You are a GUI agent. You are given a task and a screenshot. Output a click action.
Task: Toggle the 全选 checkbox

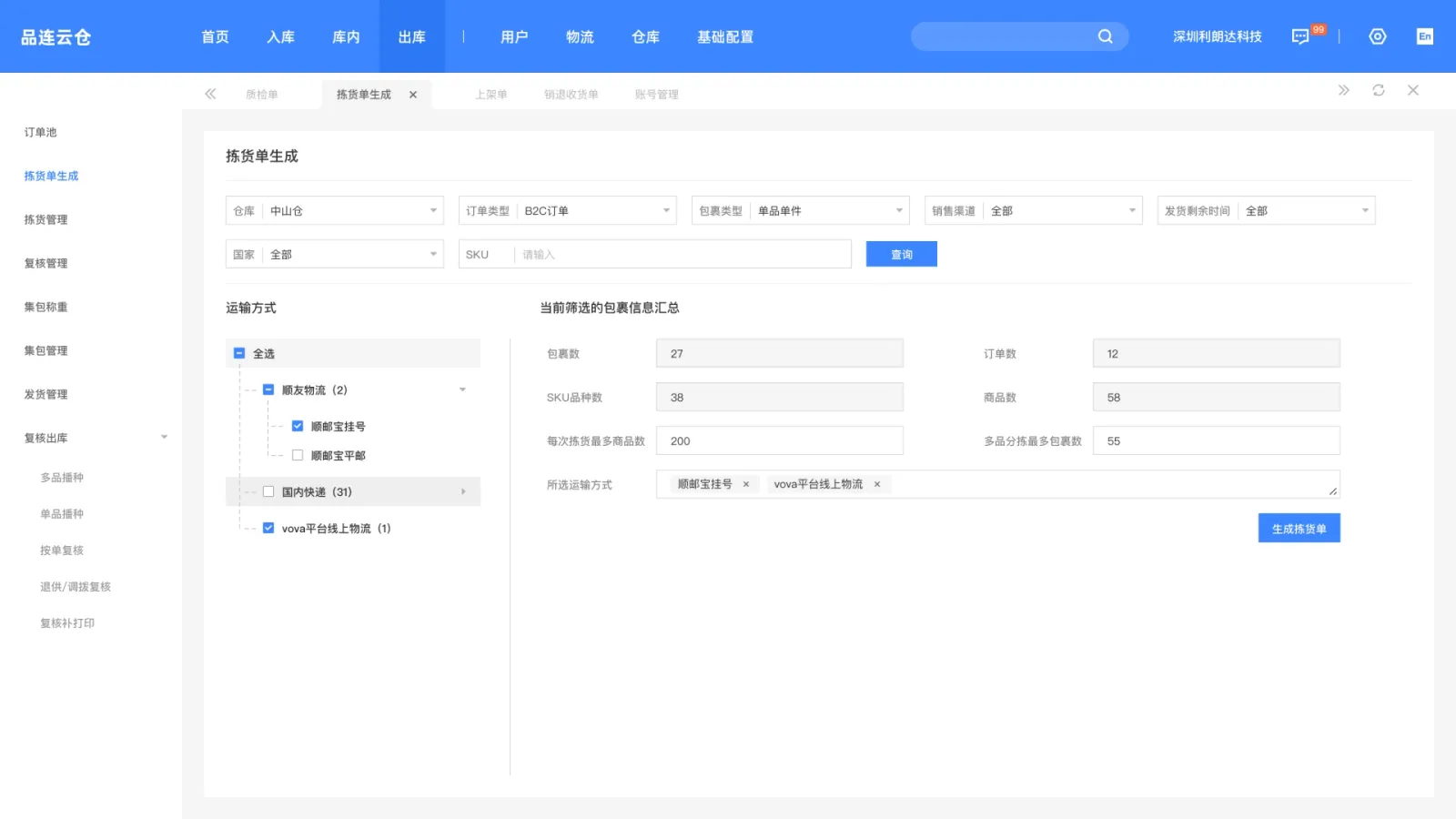tap(239, 353)
